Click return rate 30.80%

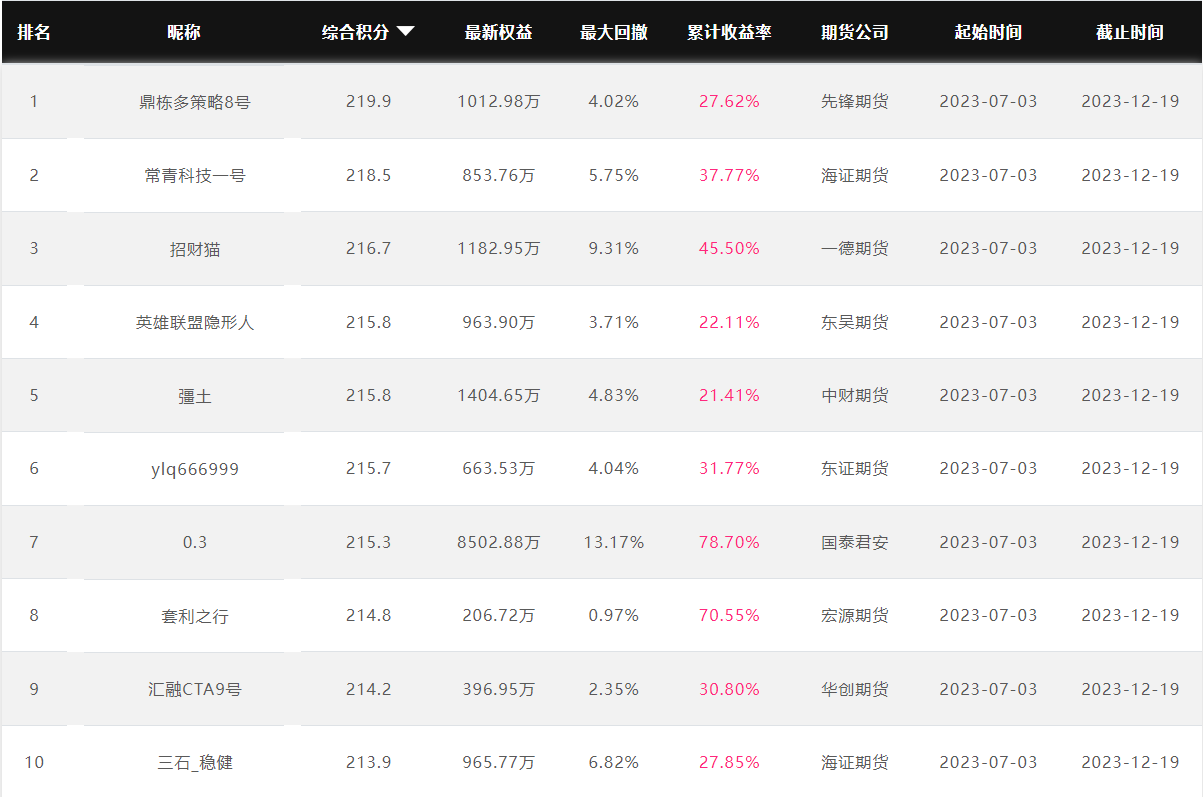pyautogui.click(x=729, y=689)
